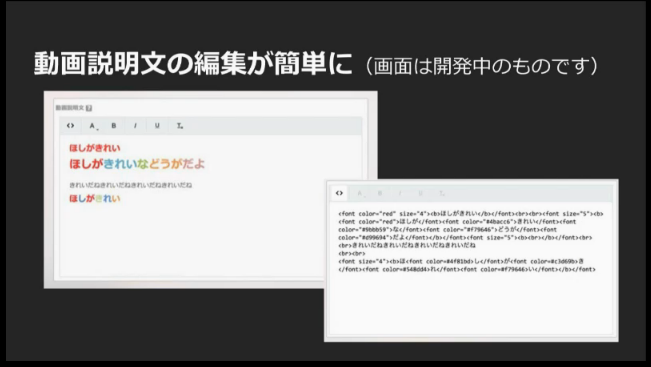Select the greyed-out italic I, right editor
The height and width of the screenshot is (367, 651).
400,193
